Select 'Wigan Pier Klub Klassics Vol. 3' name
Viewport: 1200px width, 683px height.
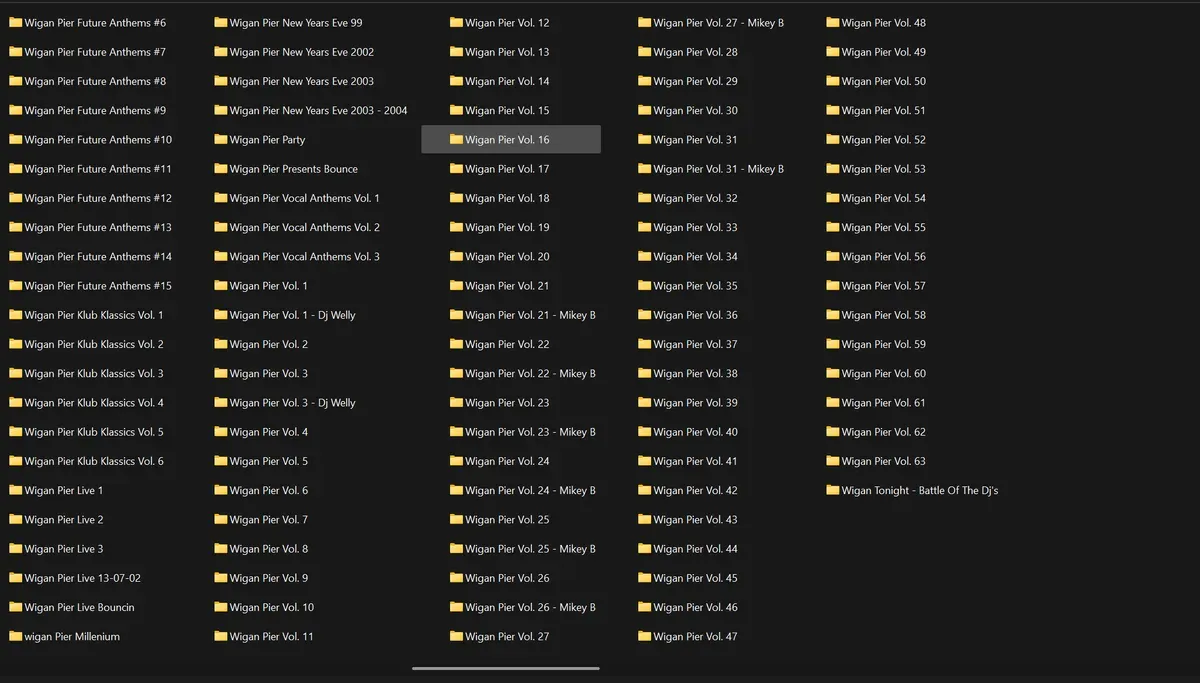point(94,374)
